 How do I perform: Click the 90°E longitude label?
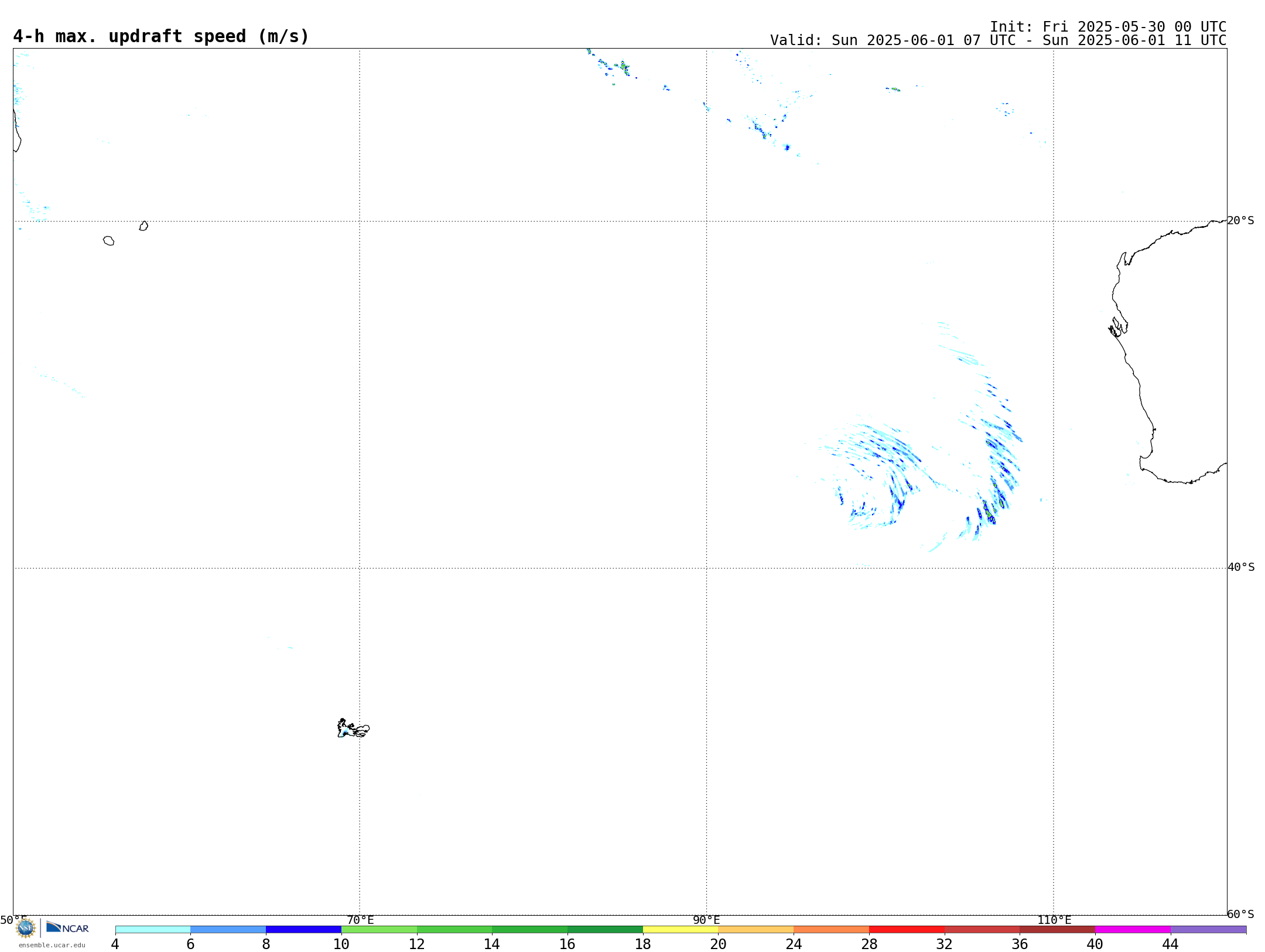(706, 920)
